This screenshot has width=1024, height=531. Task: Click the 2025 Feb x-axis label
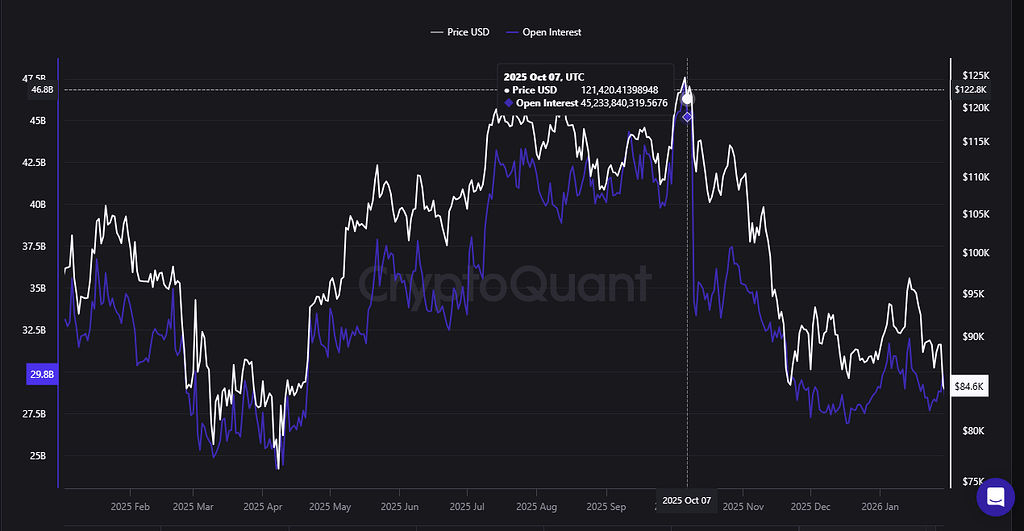coord(129,507)
